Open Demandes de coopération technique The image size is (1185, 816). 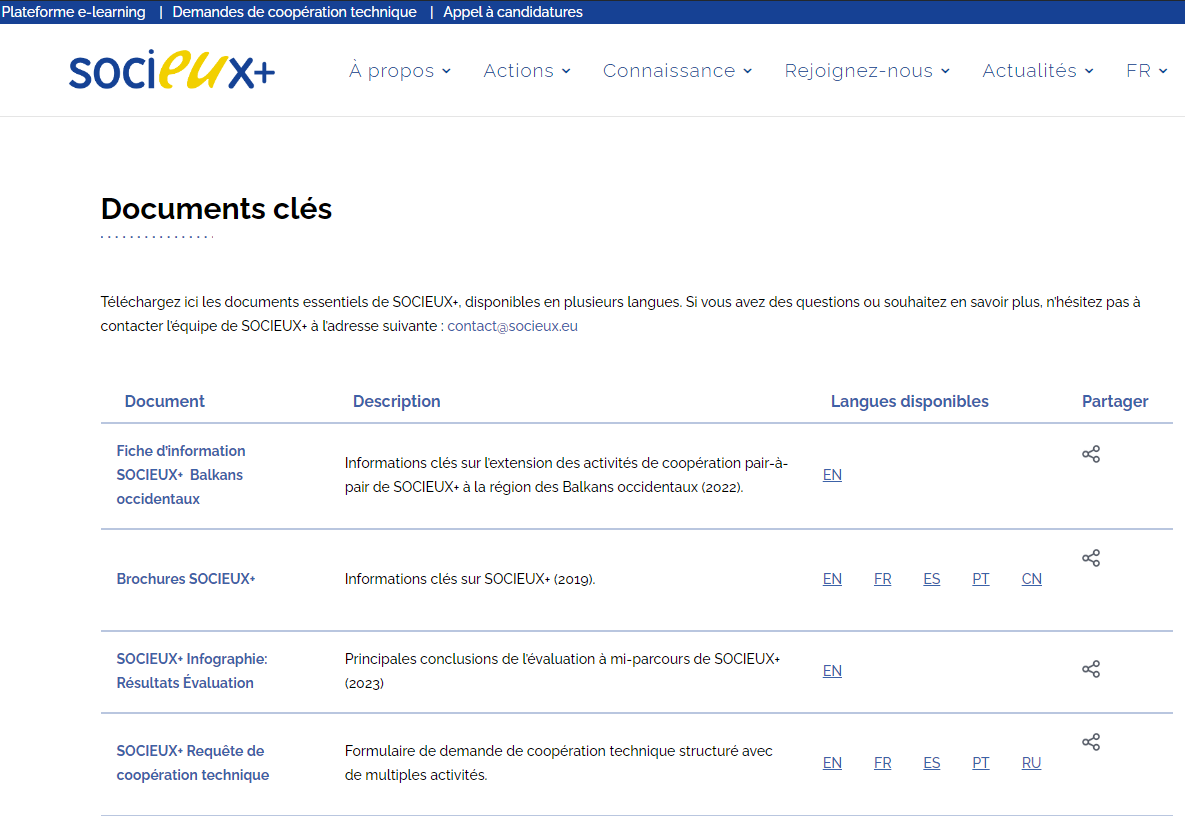point(294,12)
